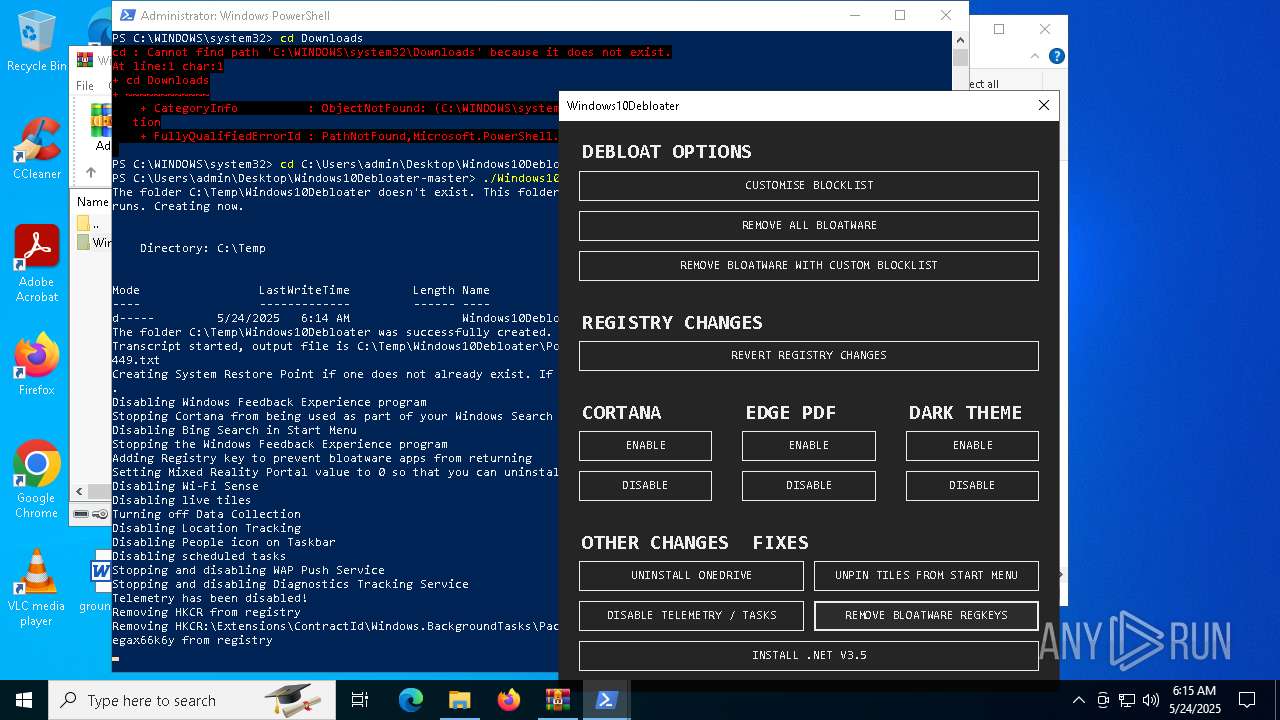Screen dimensions: 1280x720
Task: Click Remove All Bloatware
Action: point(808,225)
